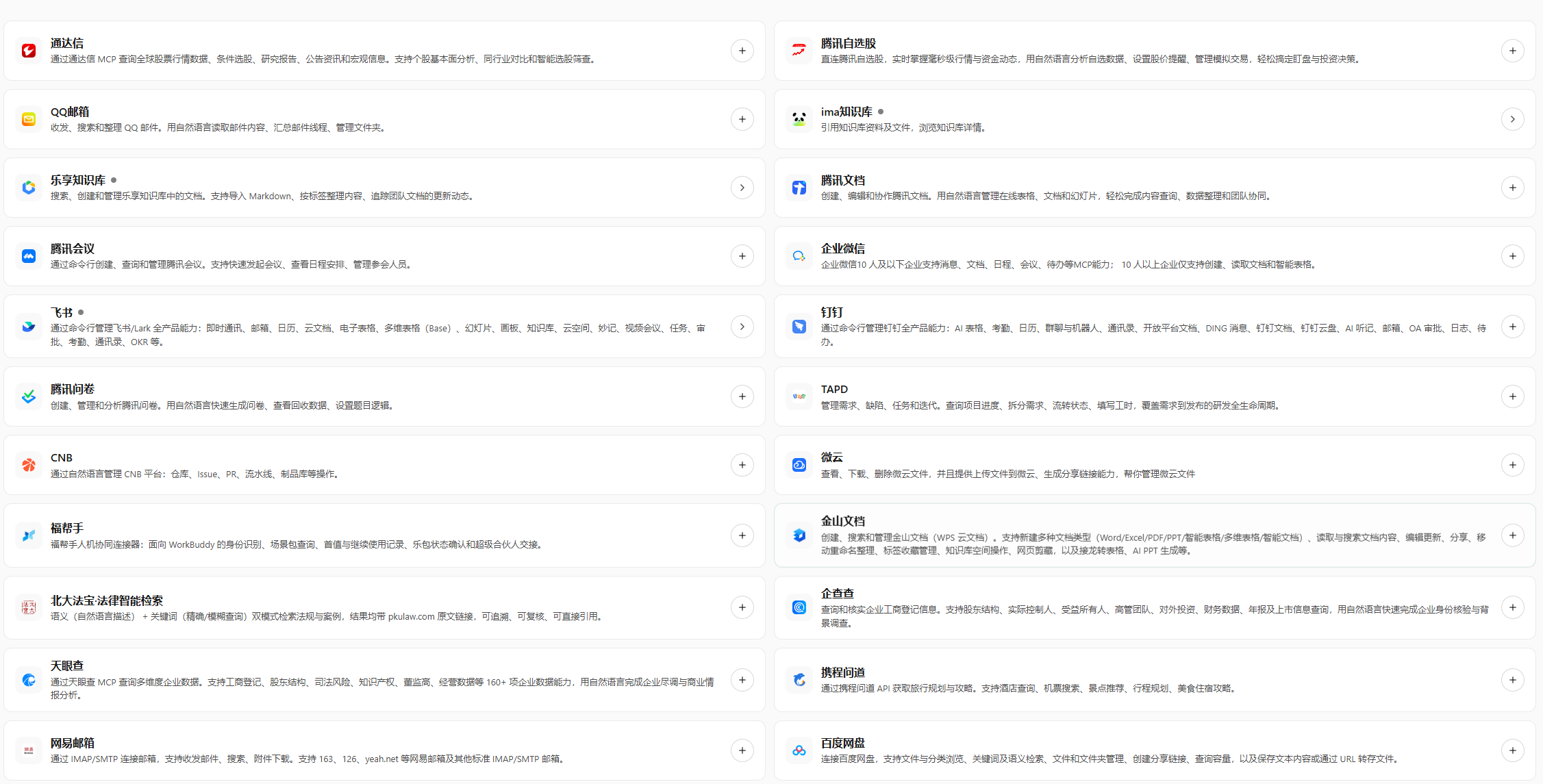Viewport: 1543px width, 784px height.
Task: Click the 钉钉 blue logo icon
Action: (x=799, y=327)
